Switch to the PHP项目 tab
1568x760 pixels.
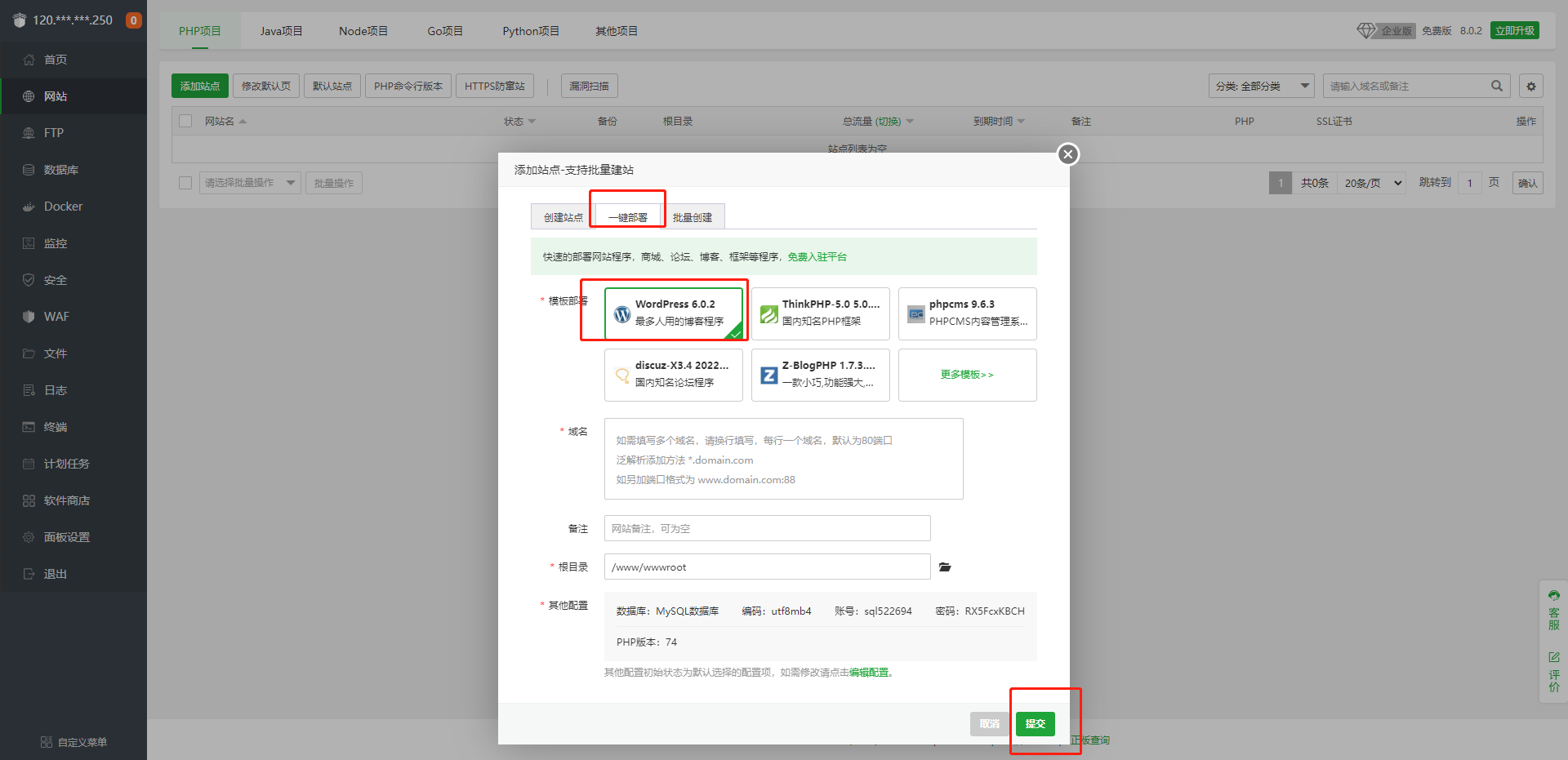[x=200, y=31]
